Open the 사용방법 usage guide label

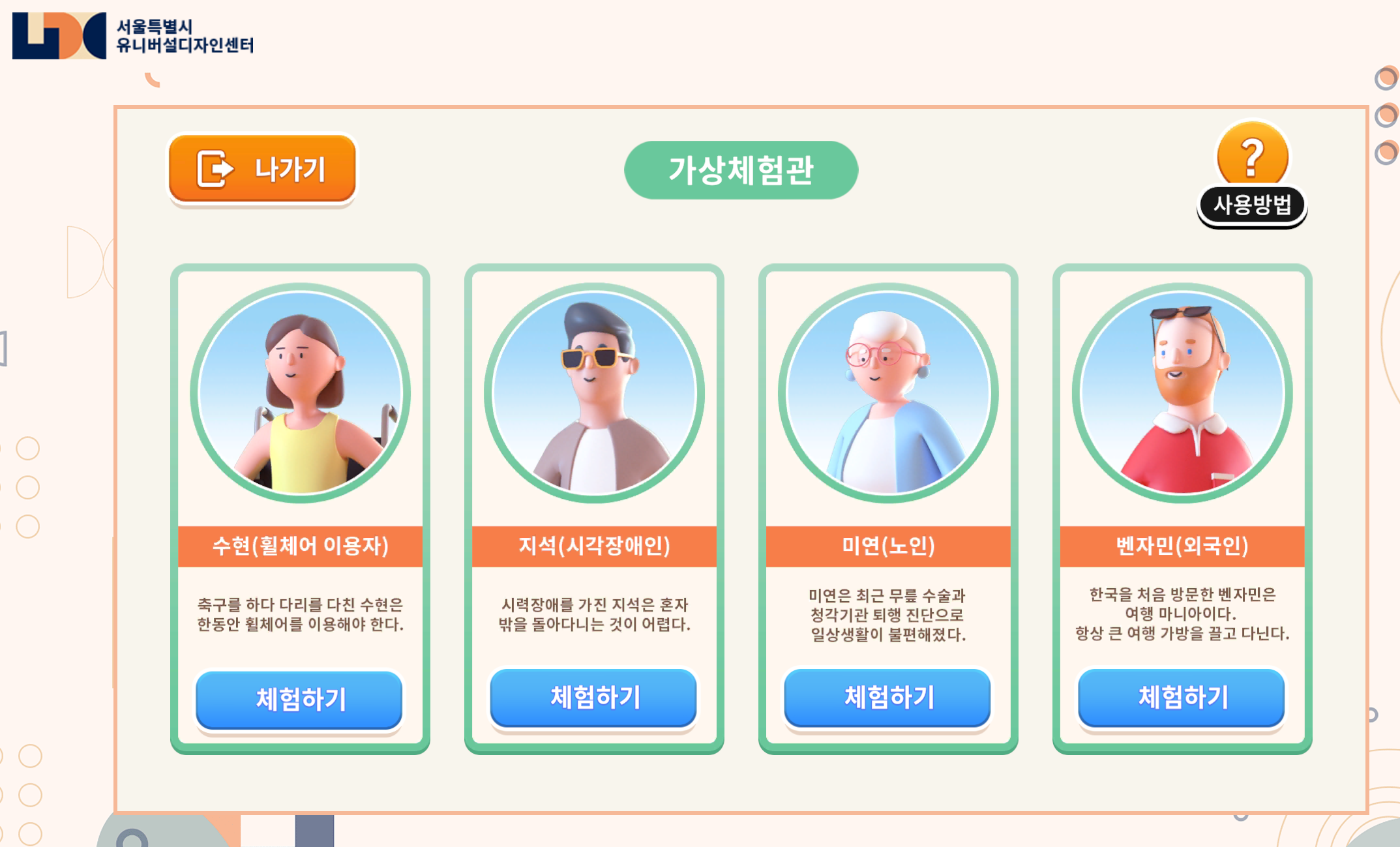pos(1252,205)
